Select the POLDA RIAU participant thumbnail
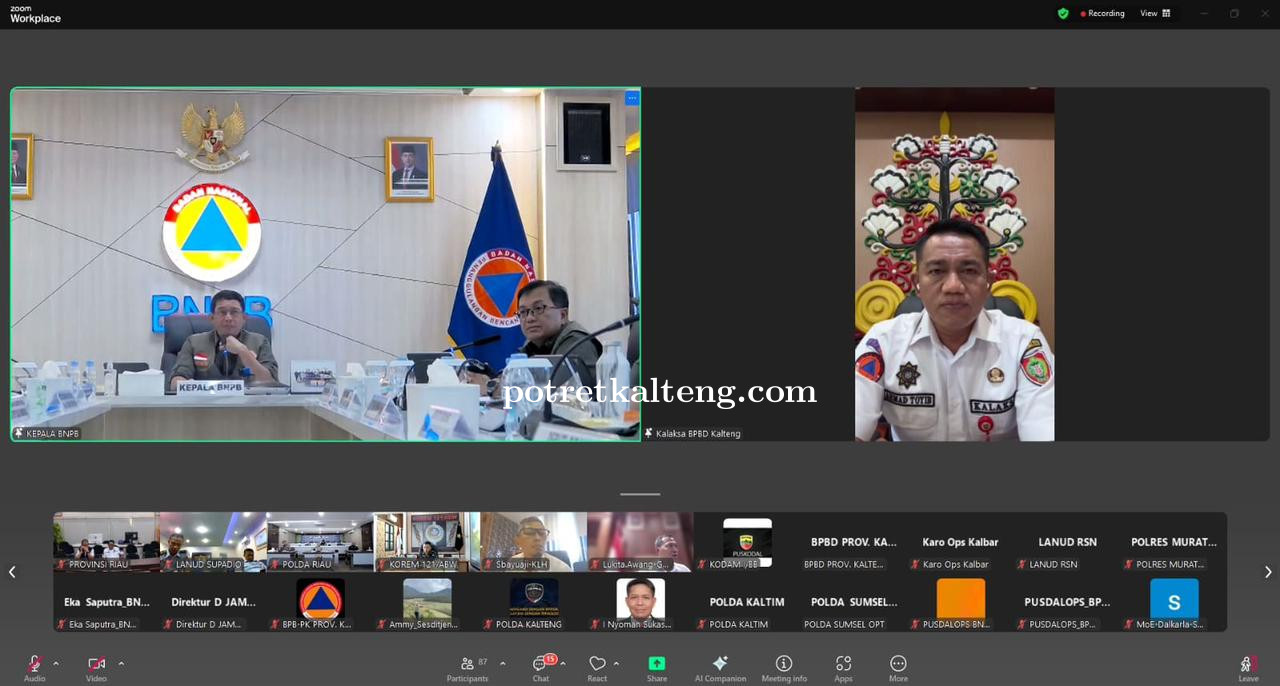This screenshot has height=686, width=1280. [320, 542]
